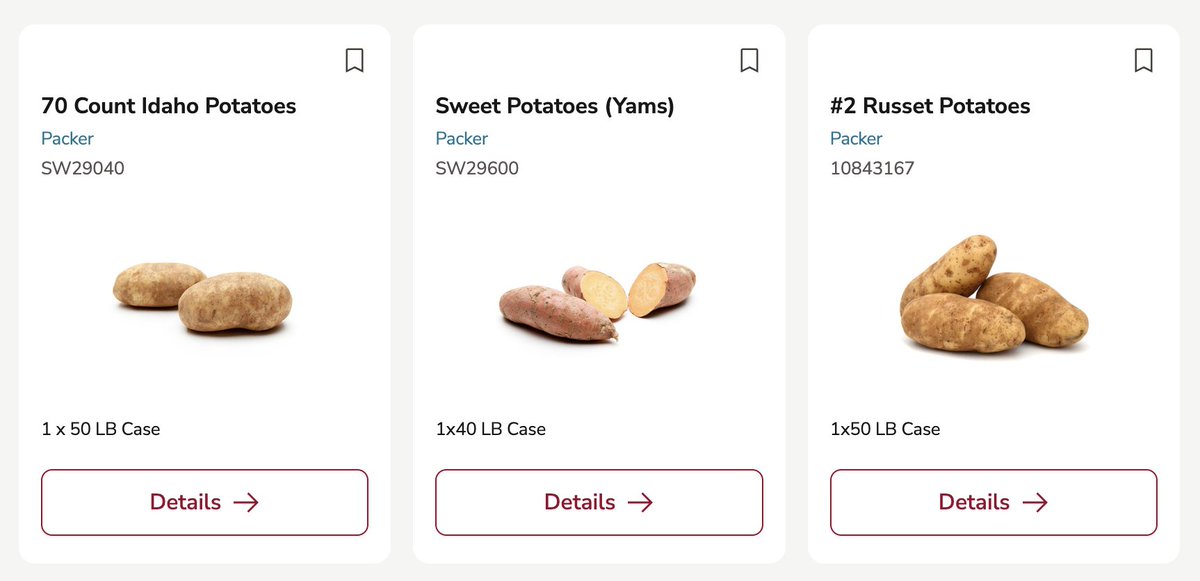Click item number SW29040

pyautogui.click(x=83, y=168)
